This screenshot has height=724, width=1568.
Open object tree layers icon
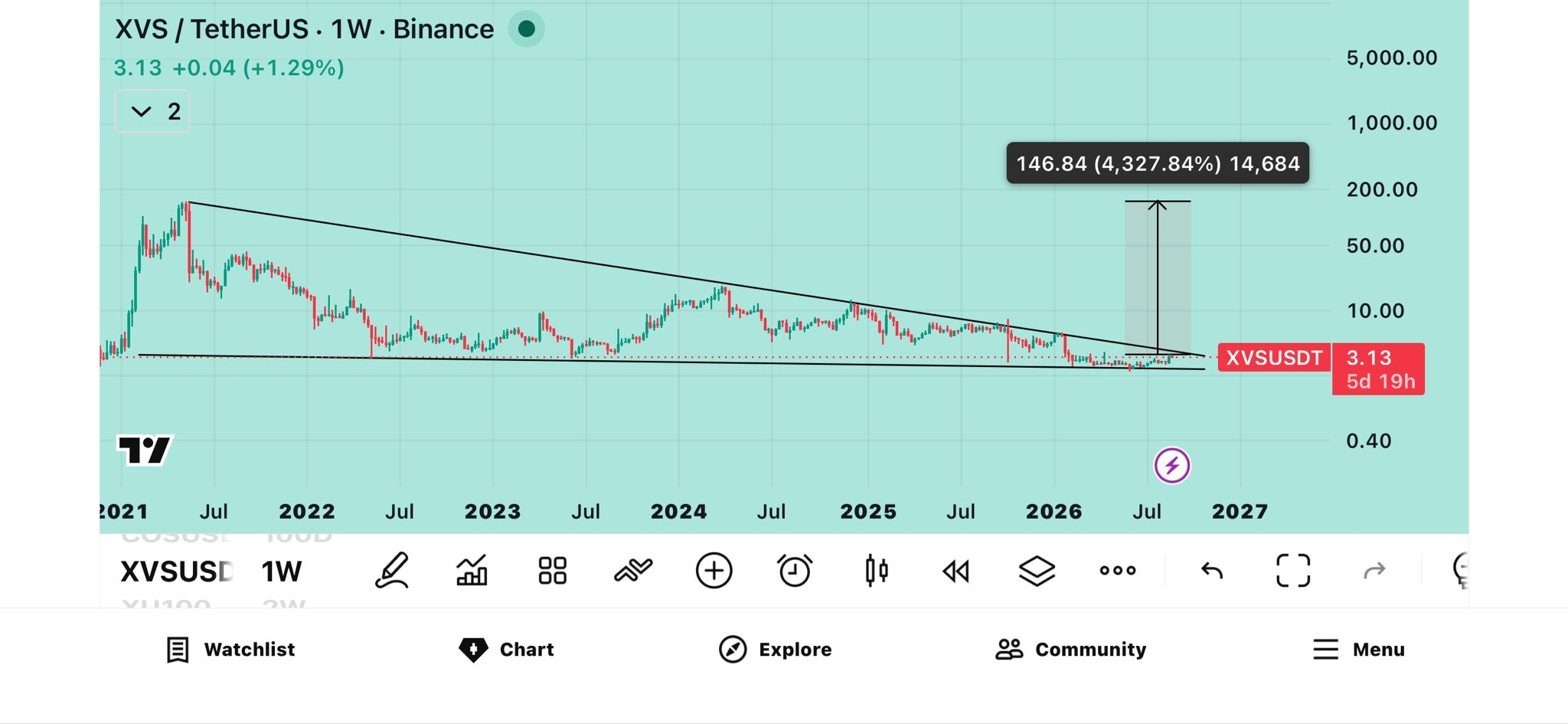[1037, 571]
